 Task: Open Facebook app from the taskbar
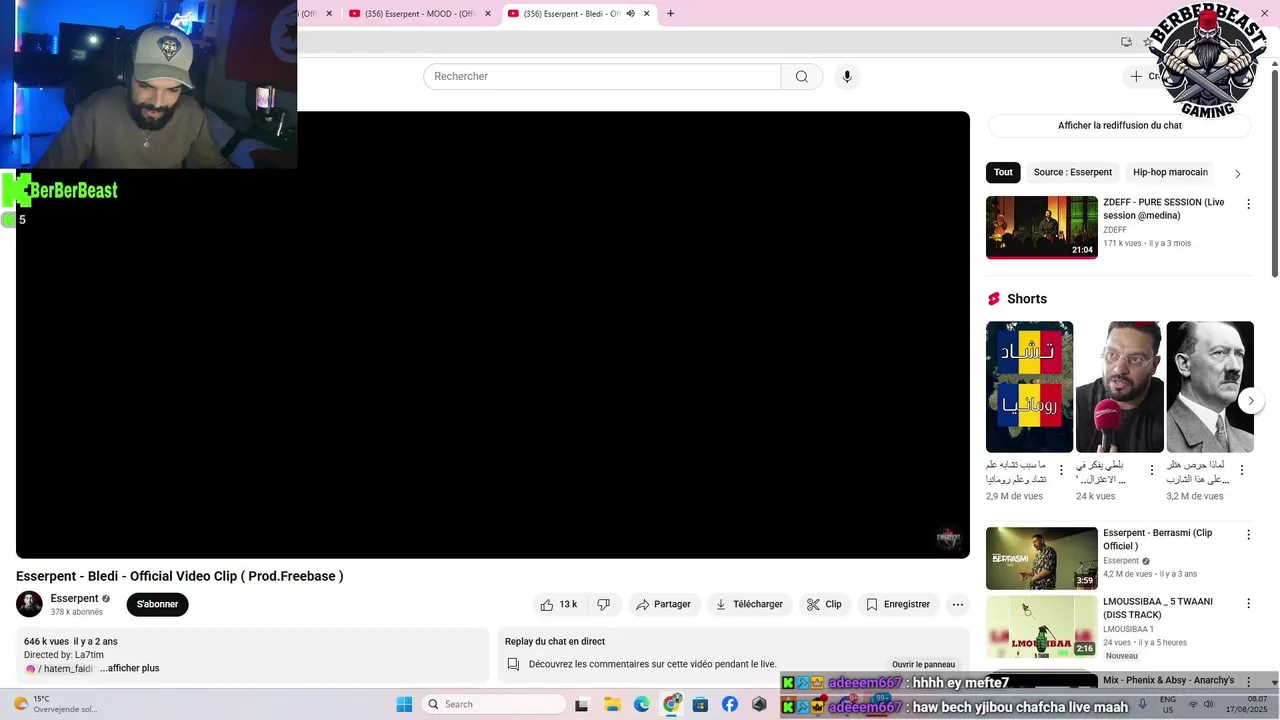(x=730, y=704)
